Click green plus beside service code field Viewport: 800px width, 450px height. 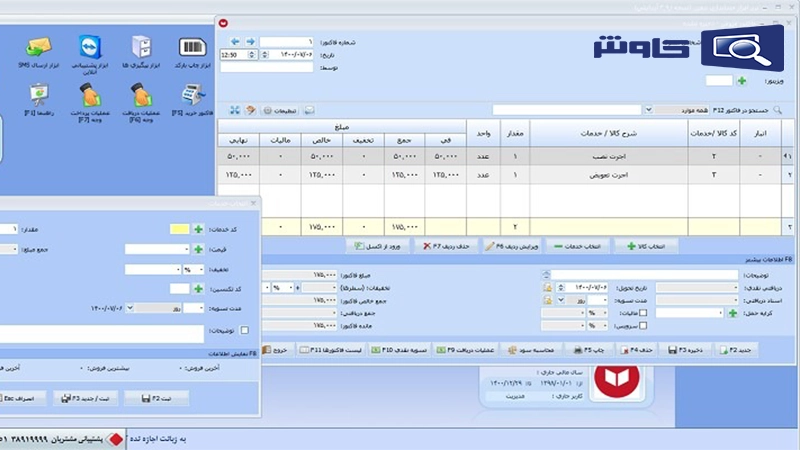(198, 229)
